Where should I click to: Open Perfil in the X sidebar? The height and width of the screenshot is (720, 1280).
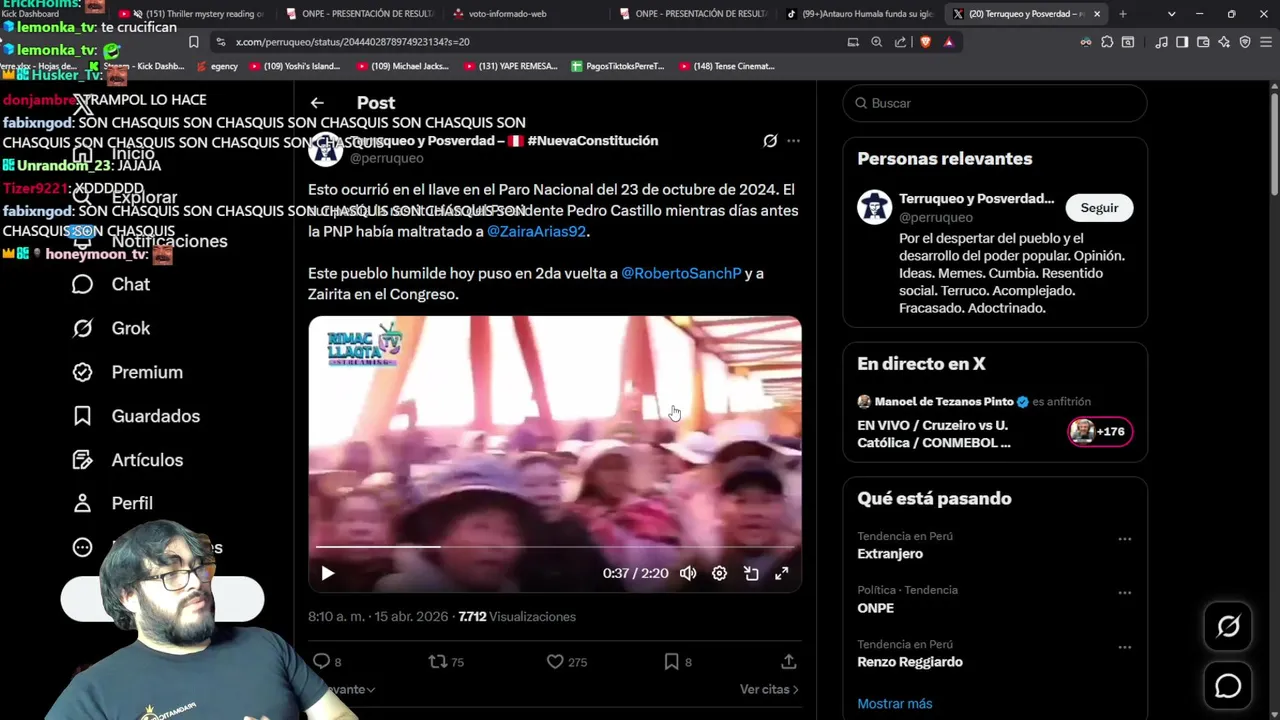(113, 503)
